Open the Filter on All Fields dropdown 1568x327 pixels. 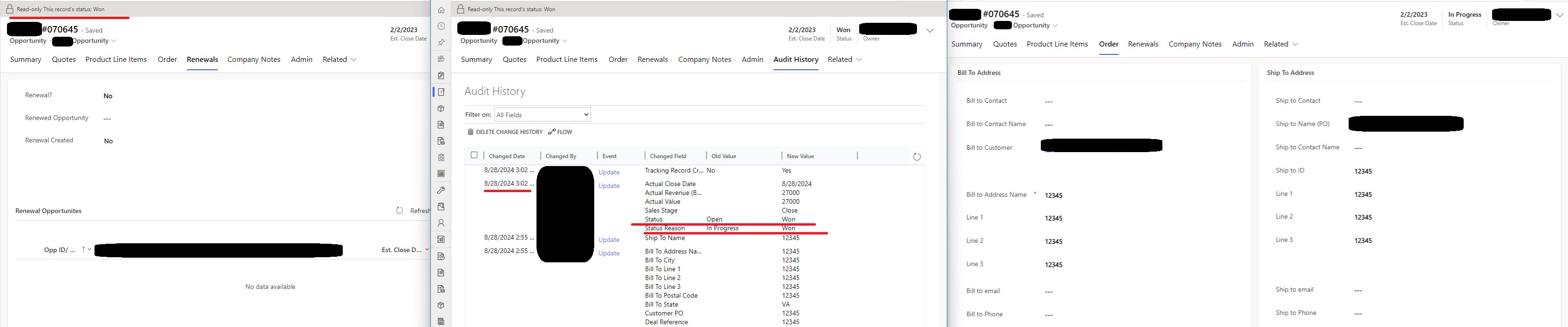[543, 114]
